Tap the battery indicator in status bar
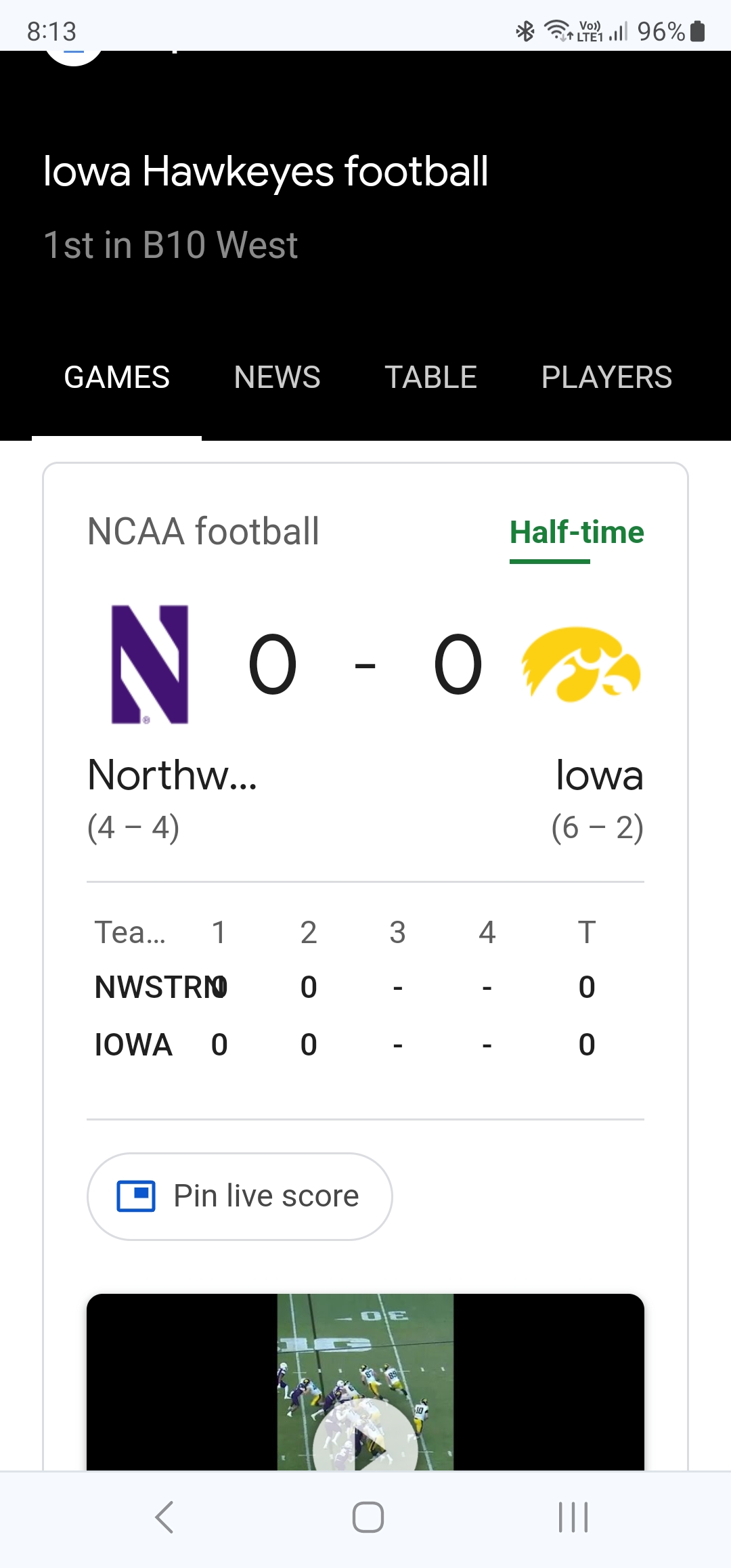This screenshot has height=1568, width=731. point(698,31)
